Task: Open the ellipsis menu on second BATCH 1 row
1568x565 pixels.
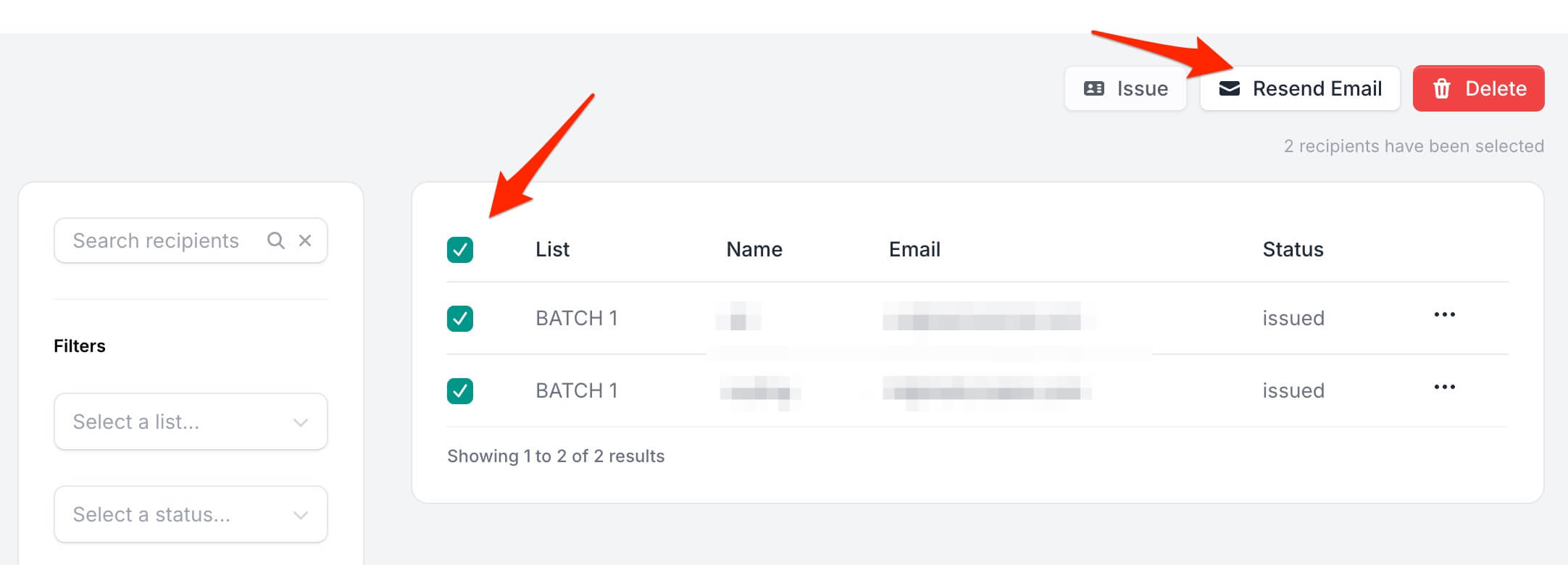Action: pos(1444,387)
